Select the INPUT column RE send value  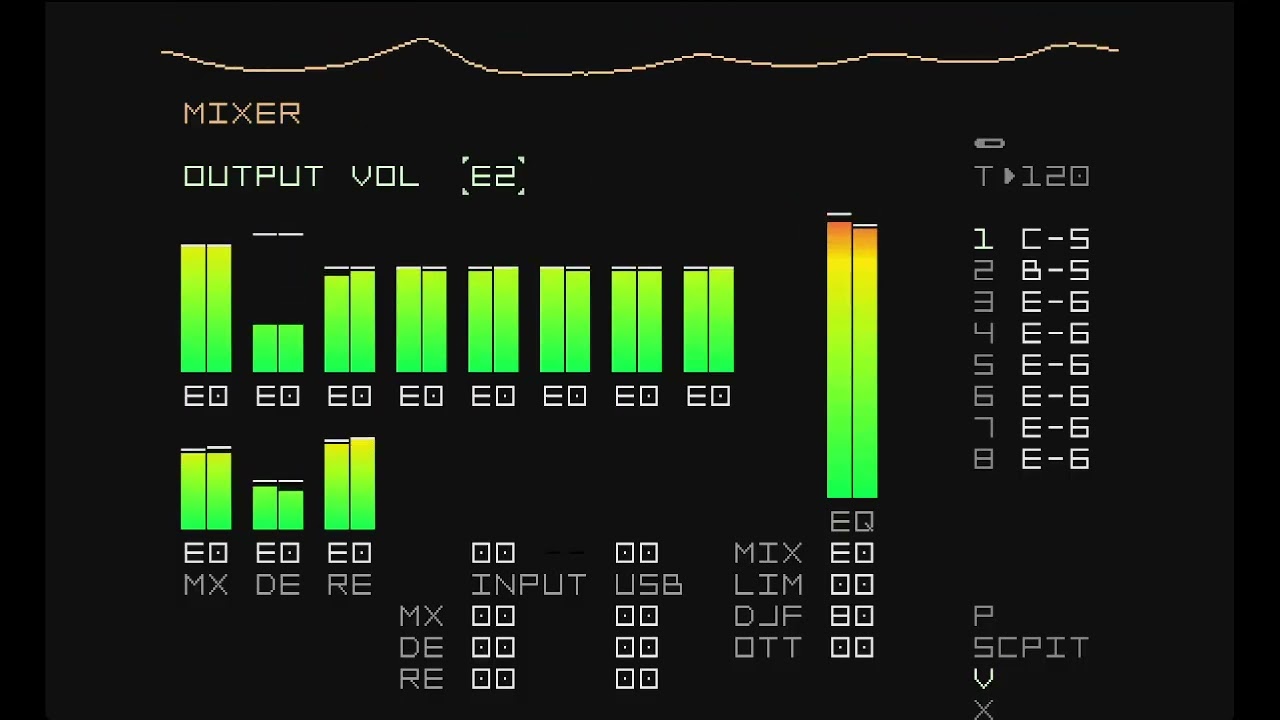(493, 679)
